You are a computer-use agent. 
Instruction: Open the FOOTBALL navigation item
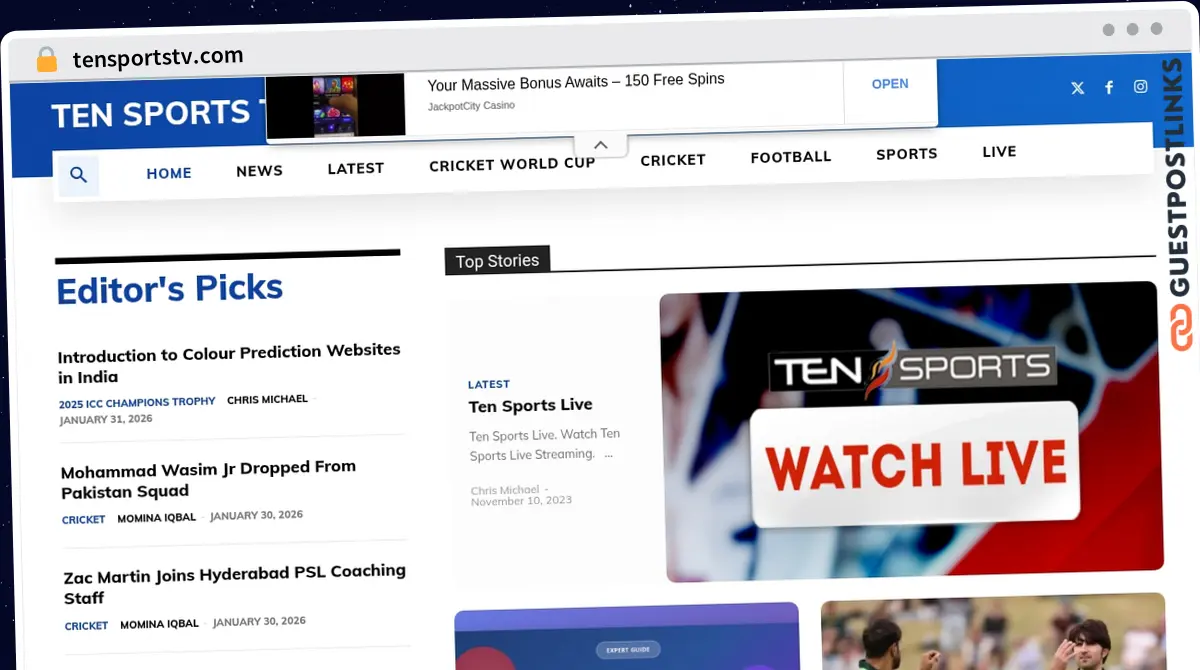pyautogui.click(x=791, y=157)
